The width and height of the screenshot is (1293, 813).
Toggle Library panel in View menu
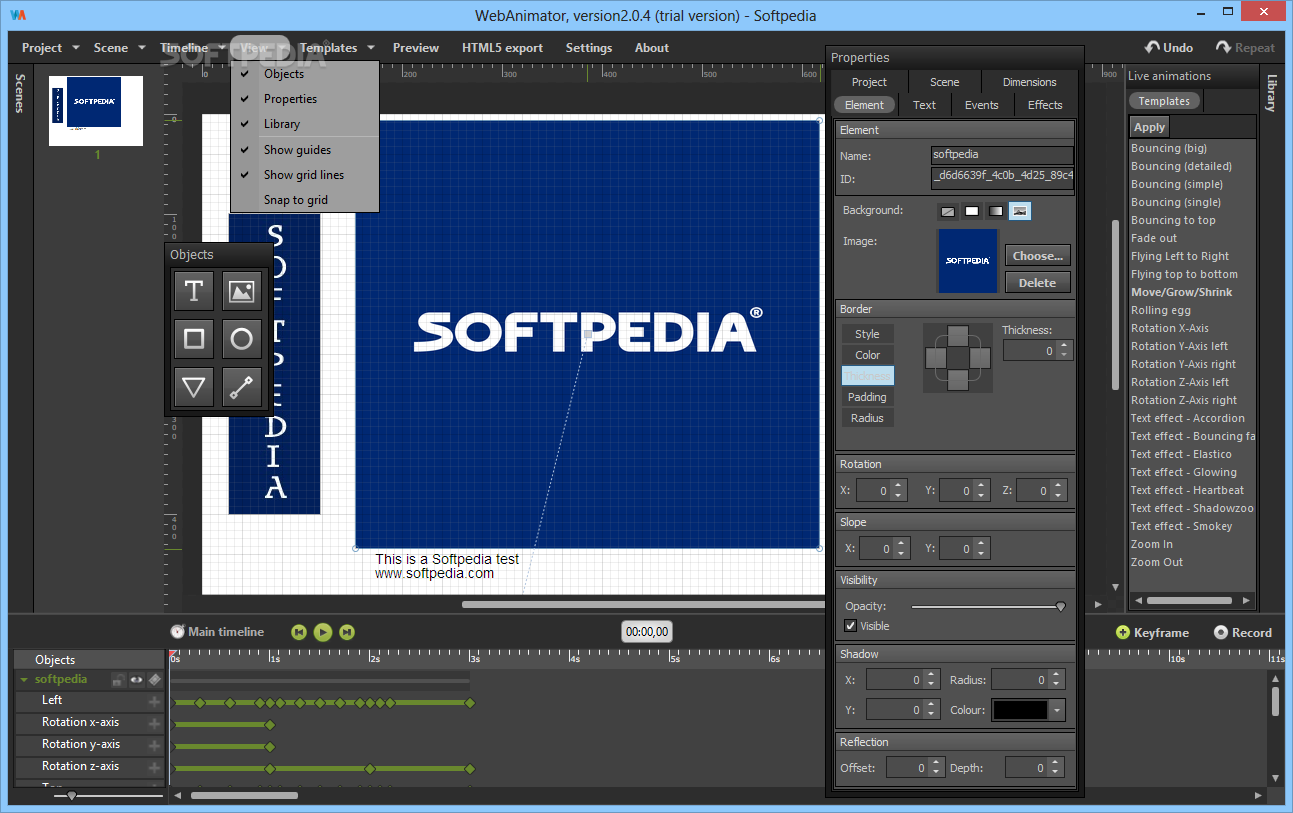point(305,124)
